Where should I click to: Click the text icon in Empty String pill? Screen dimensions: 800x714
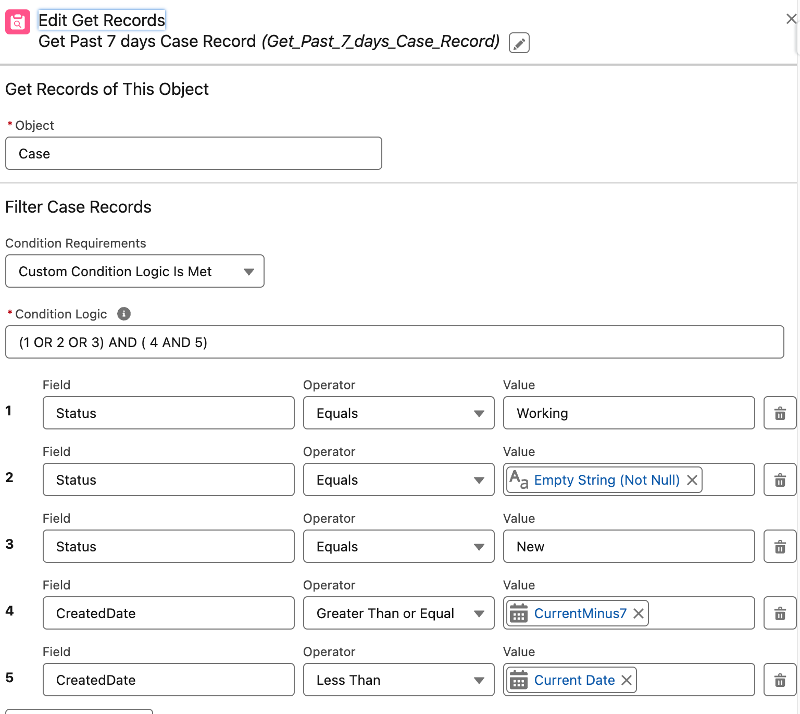tap(519, 480)
